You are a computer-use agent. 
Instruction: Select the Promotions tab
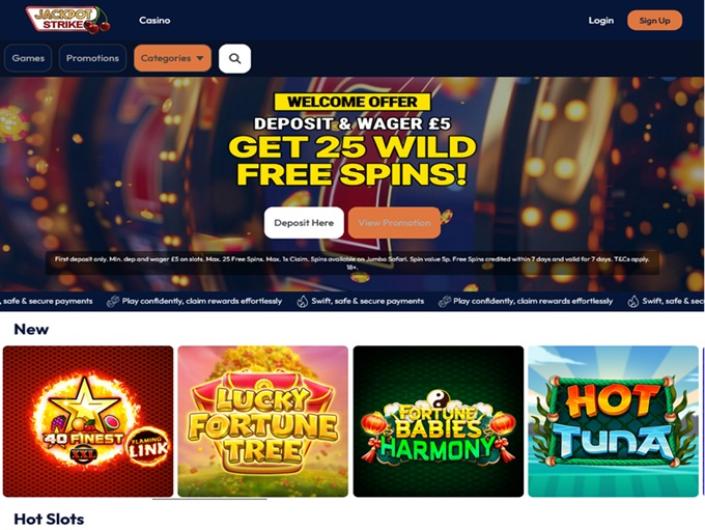point(93,58)
